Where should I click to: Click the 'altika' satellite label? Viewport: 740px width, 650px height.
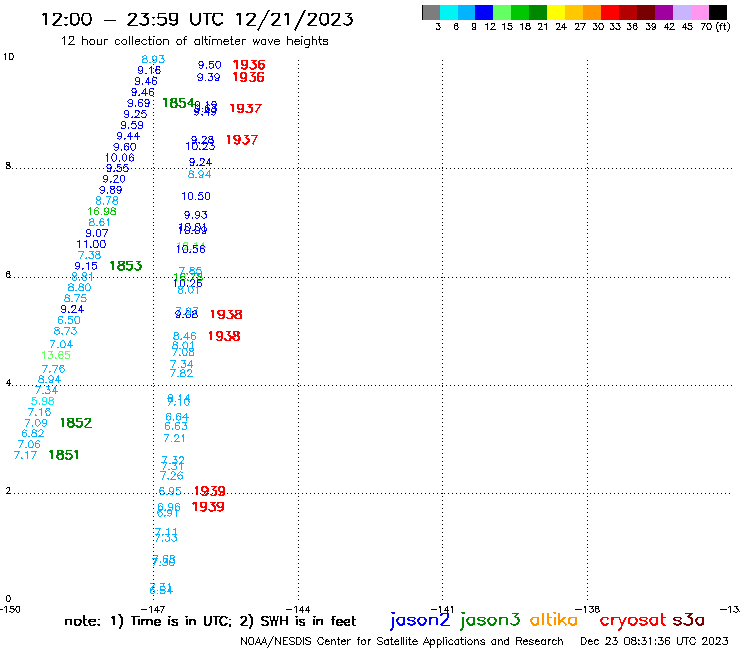[554, 619]
